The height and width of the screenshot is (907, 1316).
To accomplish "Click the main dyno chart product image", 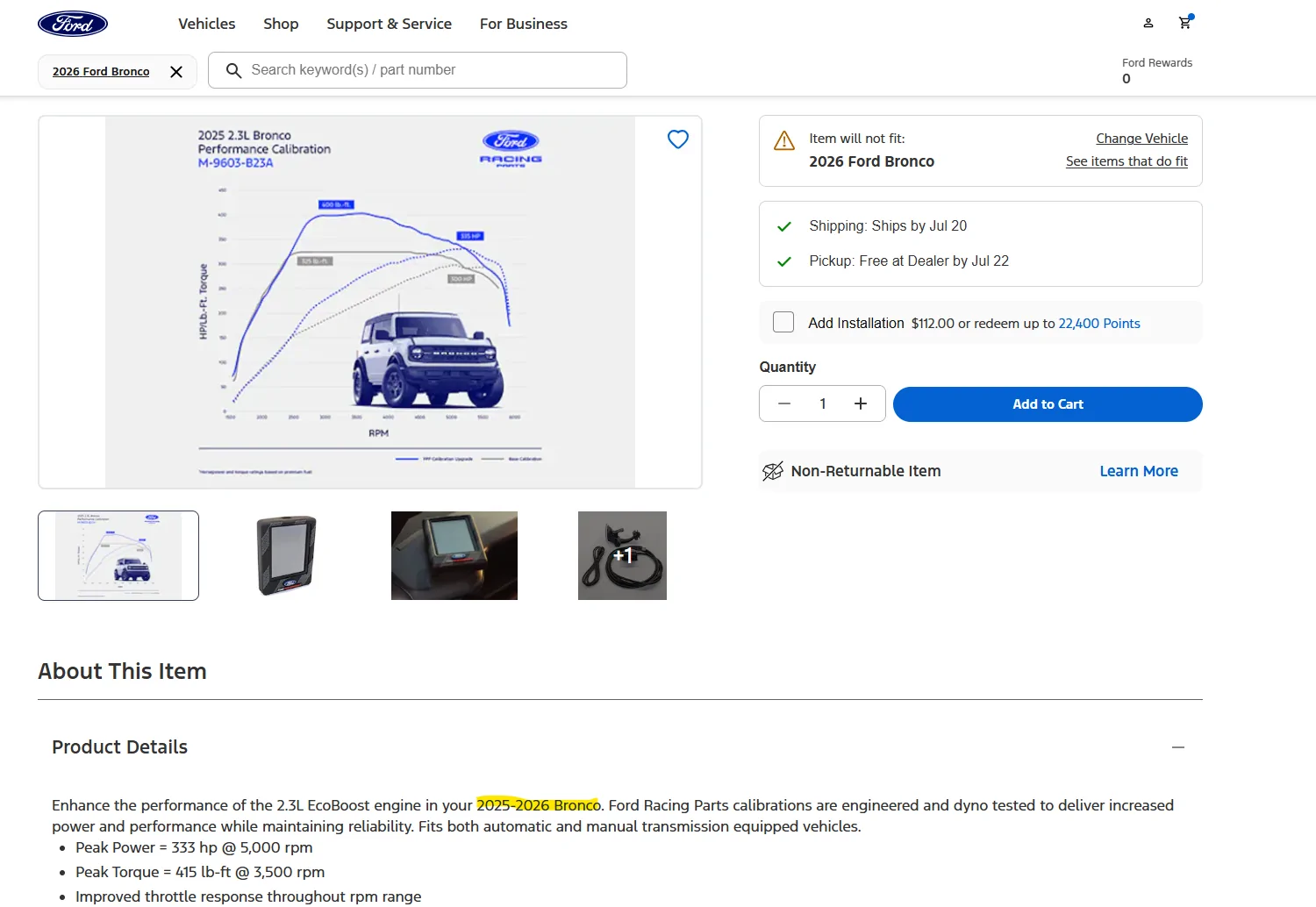I will [370, 302].
